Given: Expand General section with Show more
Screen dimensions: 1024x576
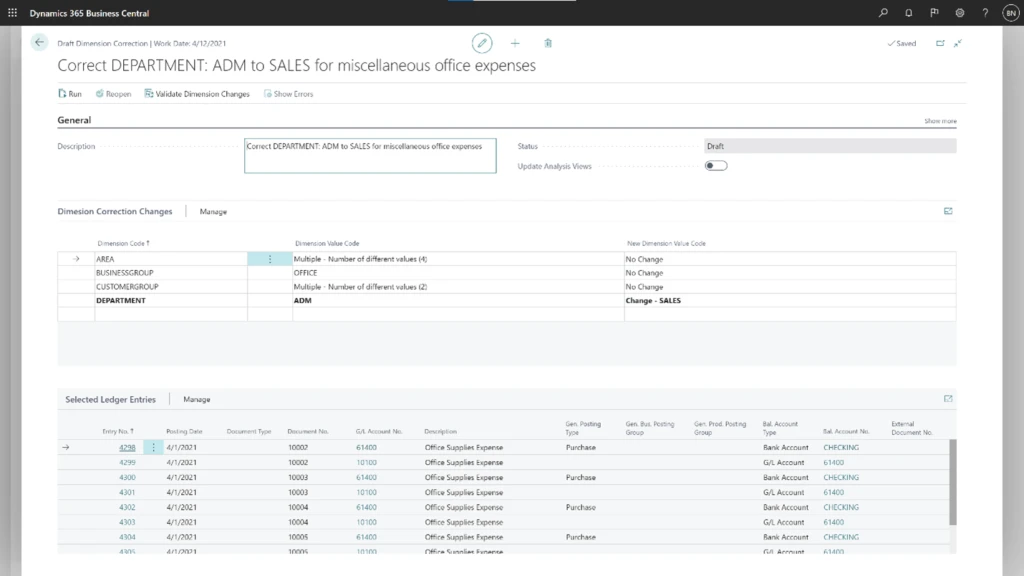Looking at the screenshot, I should coord(940,121).
